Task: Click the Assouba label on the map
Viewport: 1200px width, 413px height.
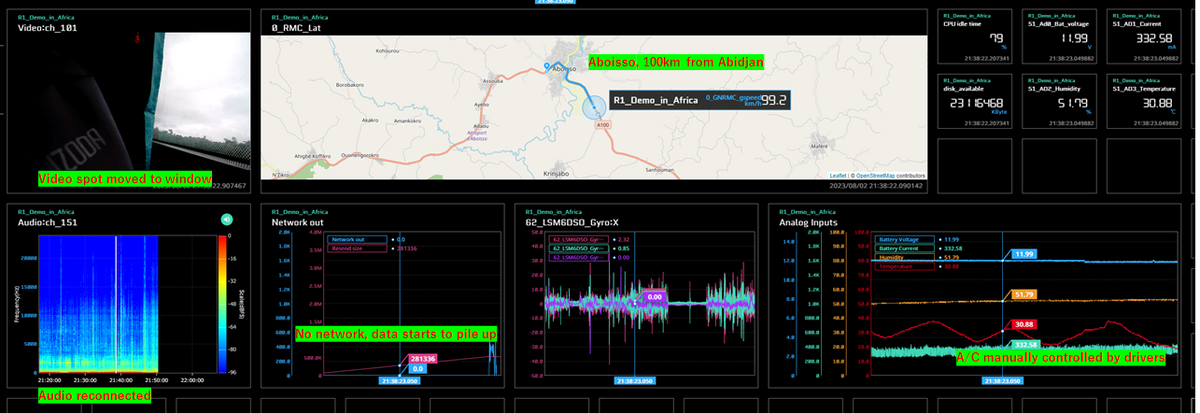Action: click(x=492, y=81)
